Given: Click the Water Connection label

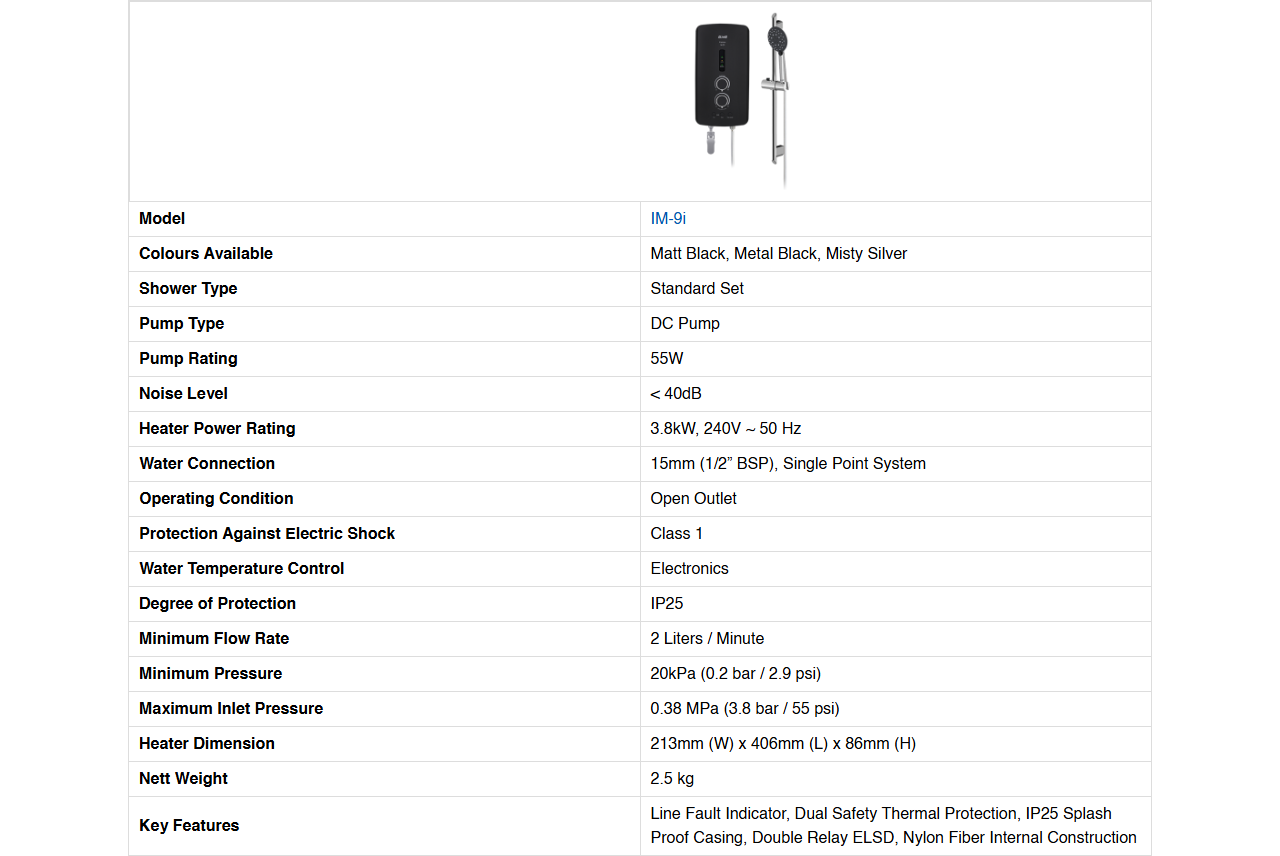Looking at the screenshot, I should (207, 464).
